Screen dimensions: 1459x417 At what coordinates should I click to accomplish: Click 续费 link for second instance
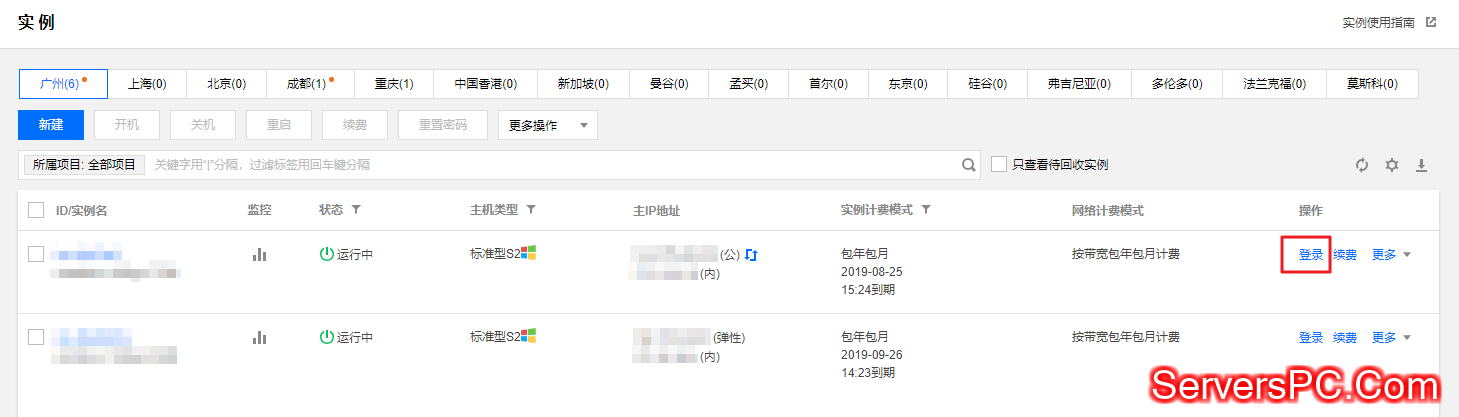(1345, 338)
